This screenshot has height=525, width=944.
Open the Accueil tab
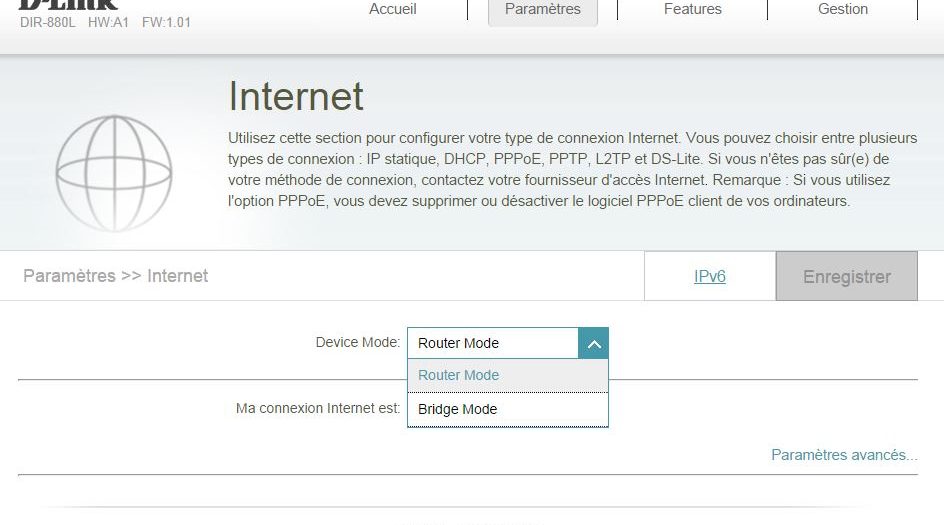(x=393, y=10)
